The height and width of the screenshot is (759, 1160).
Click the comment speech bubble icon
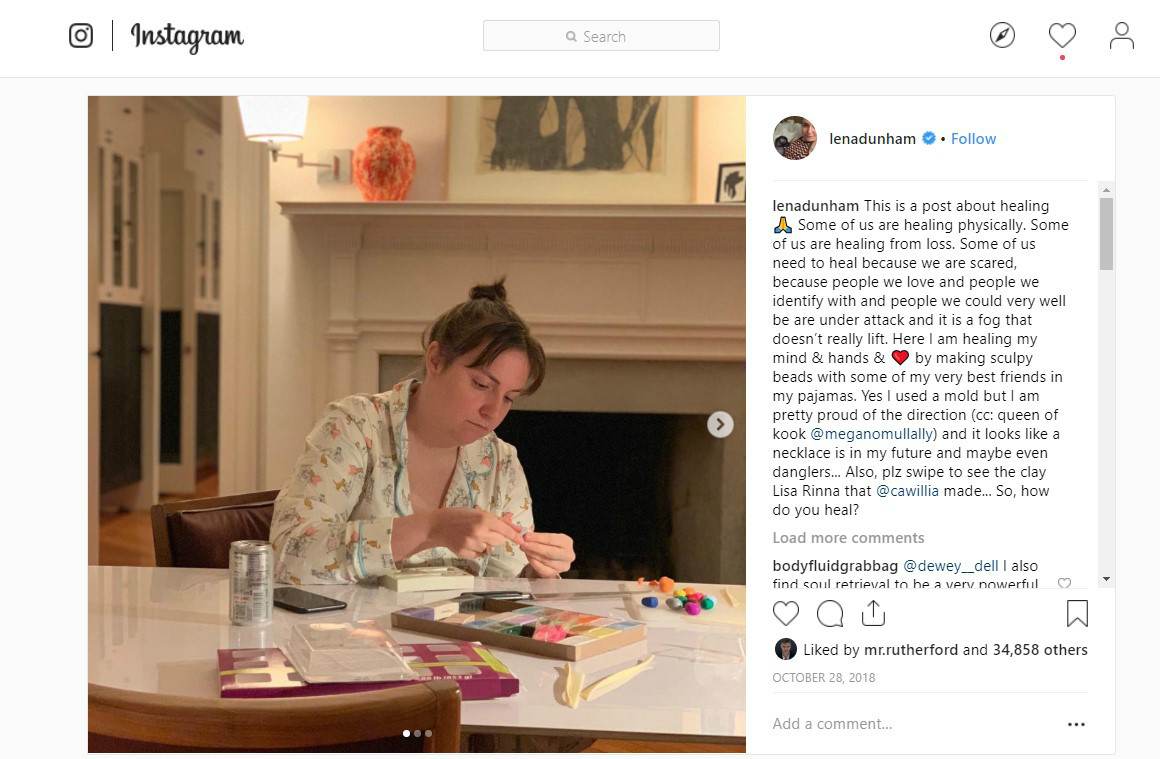coord(830,613)
